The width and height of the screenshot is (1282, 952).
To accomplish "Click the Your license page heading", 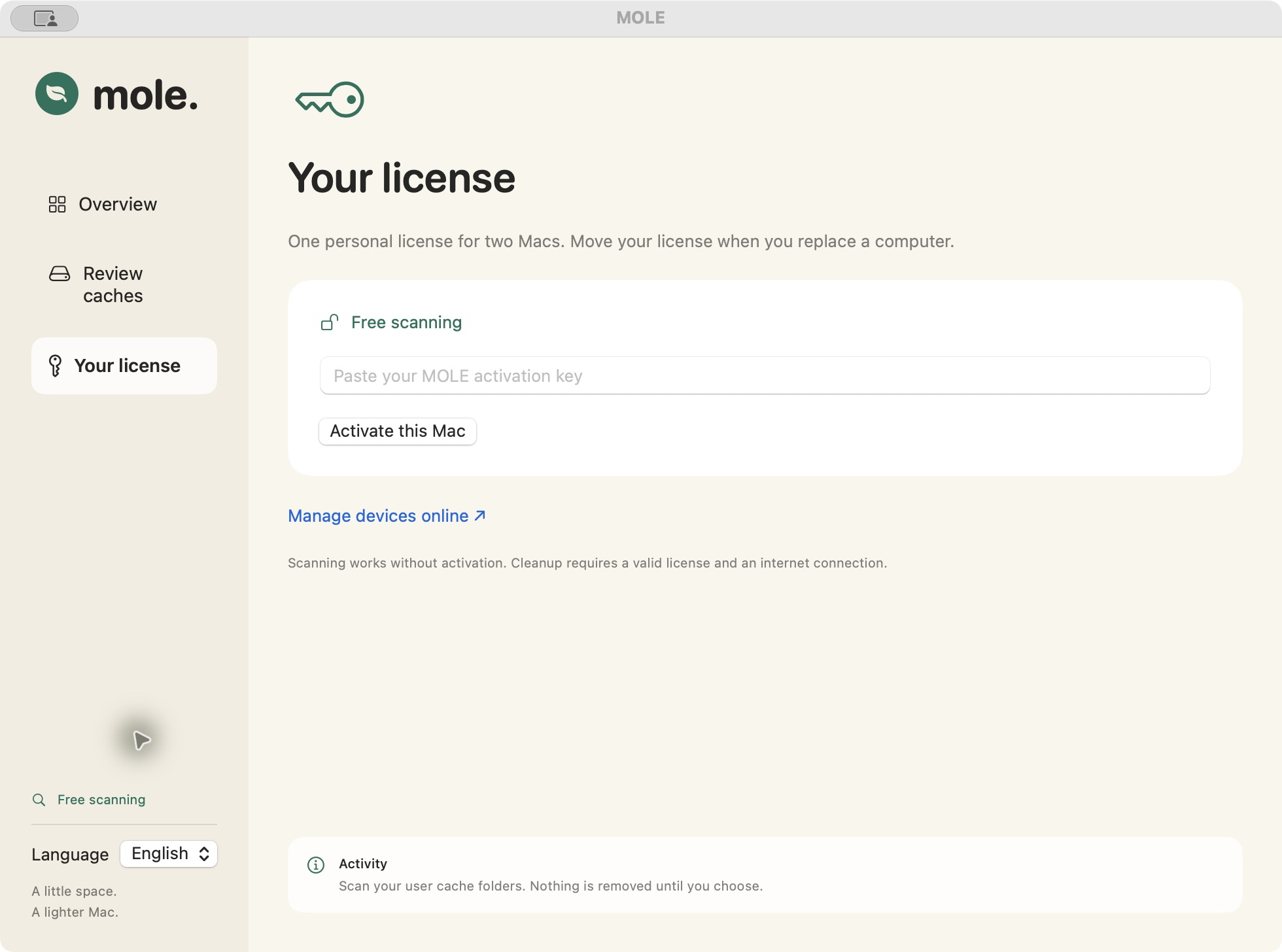I will (402, 178).
